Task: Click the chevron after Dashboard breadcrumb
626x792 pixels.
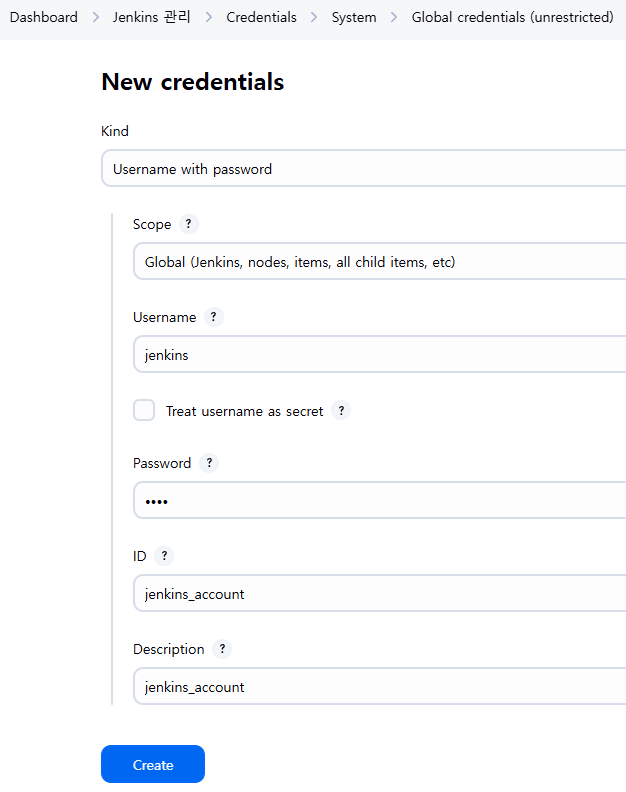Action: pyautogui.click(x=95, y=17)
